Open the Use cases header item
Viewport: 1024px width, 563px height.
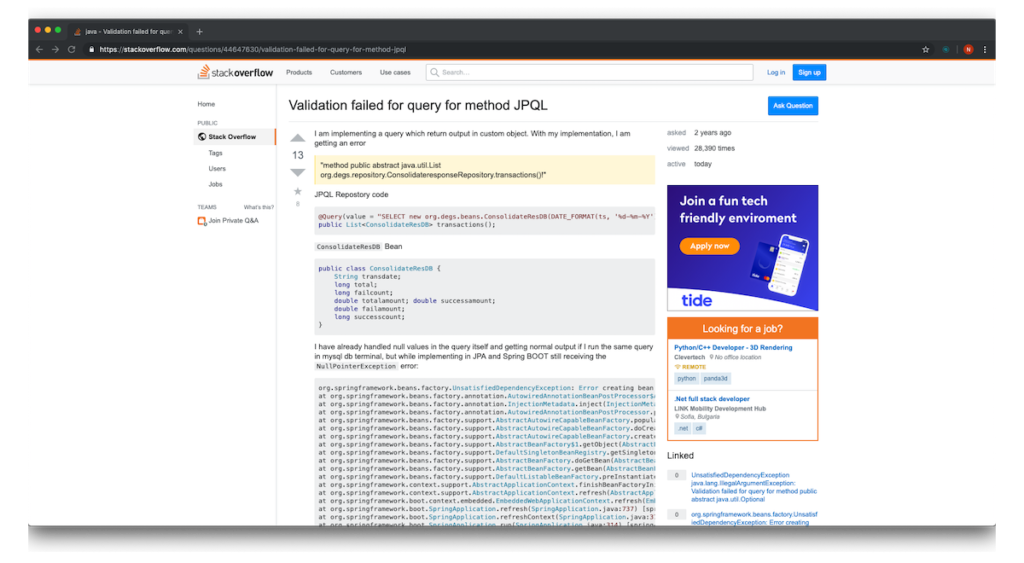pos(395,72)
